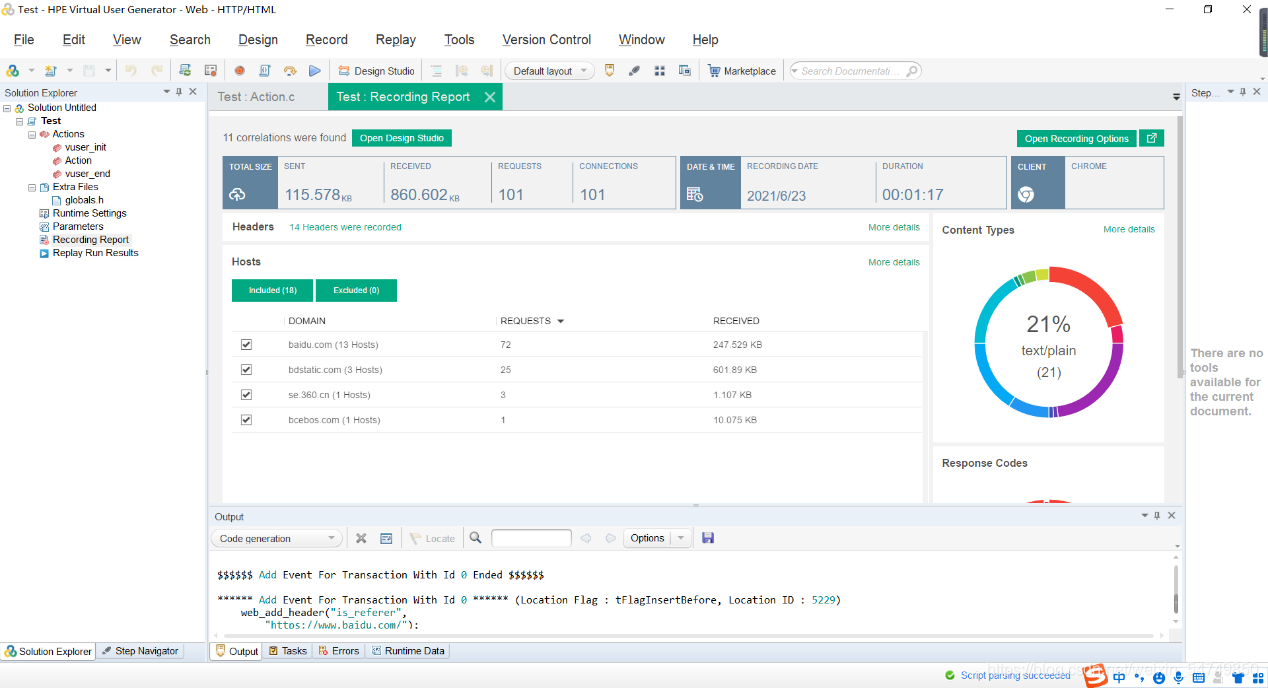Toggle the bdstatic.com host checkbox
Screen dimensions: 1268x688
point(246,370)
